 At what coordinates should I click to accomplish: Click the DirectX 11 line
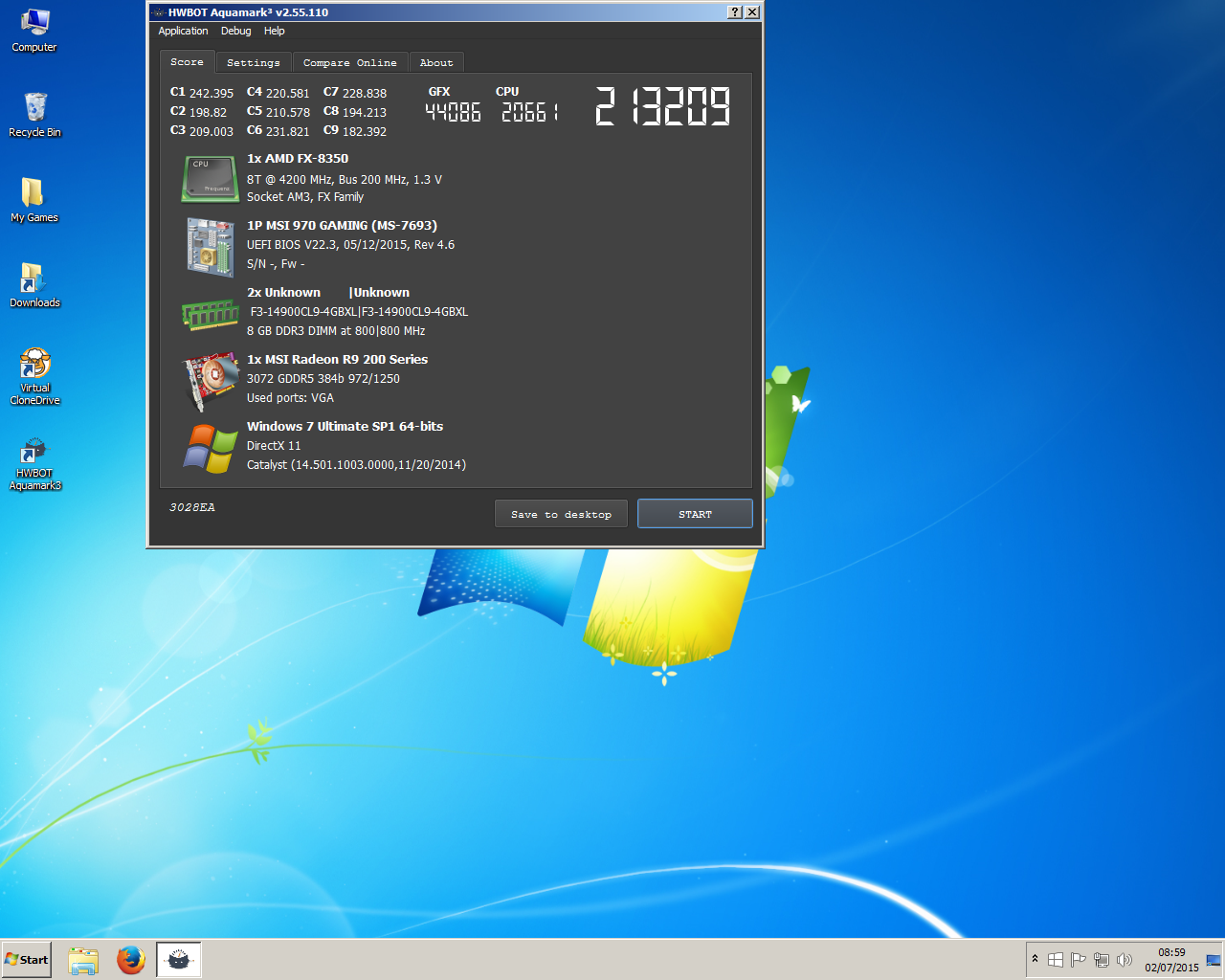pyautogui.click(x=274, y=445)
